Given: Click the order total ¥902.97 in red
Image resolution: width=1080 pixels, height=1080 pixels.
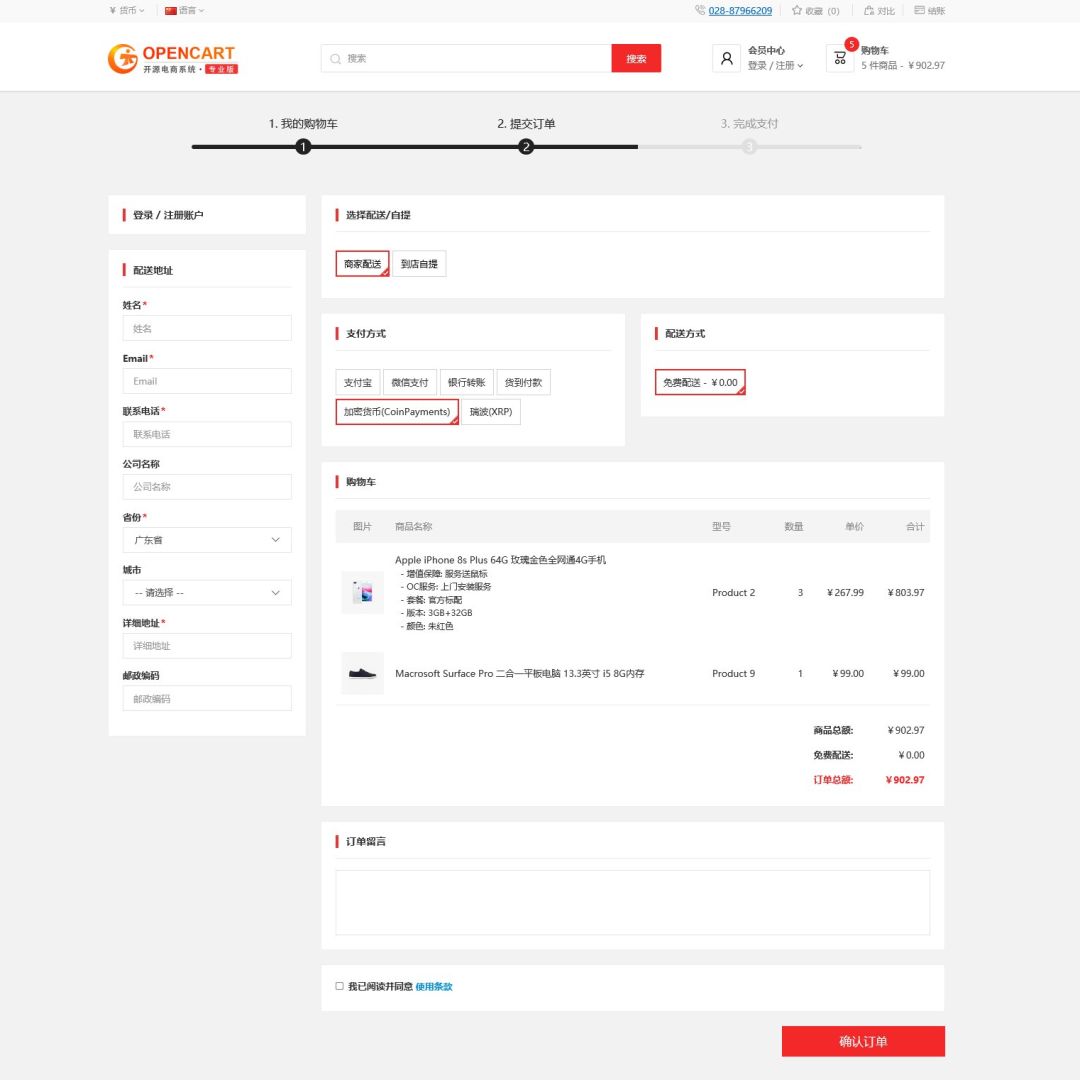Looking at the screenshot, I should [905, 780].
